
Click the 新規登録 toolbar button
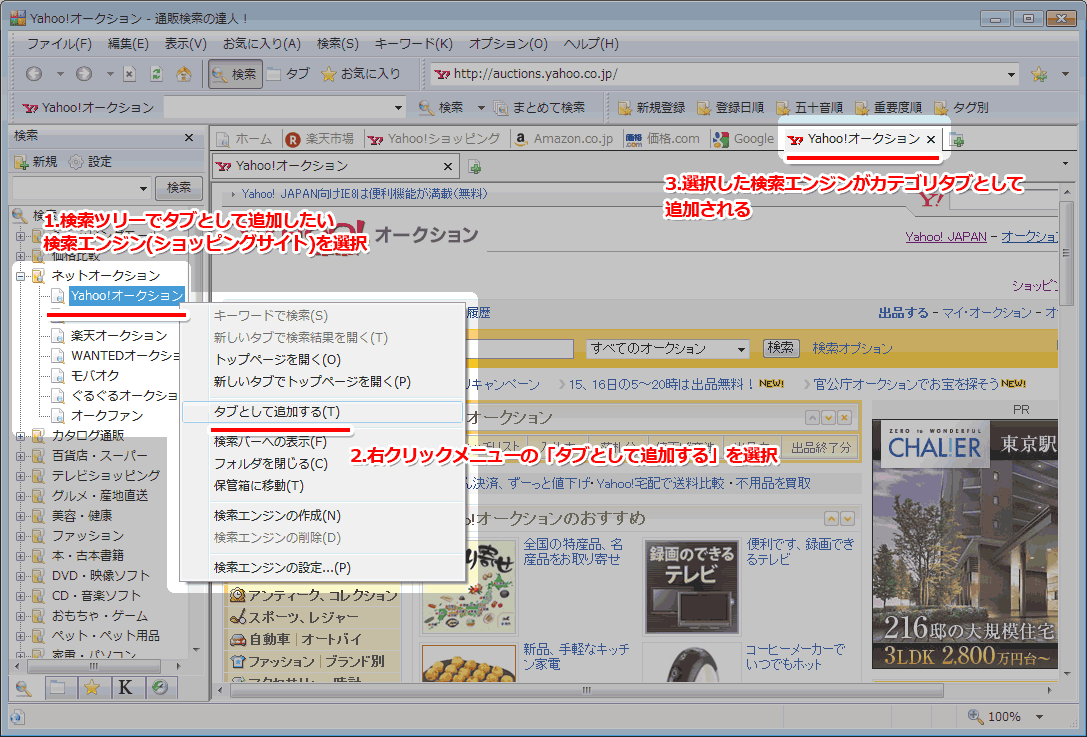(652, 107)
